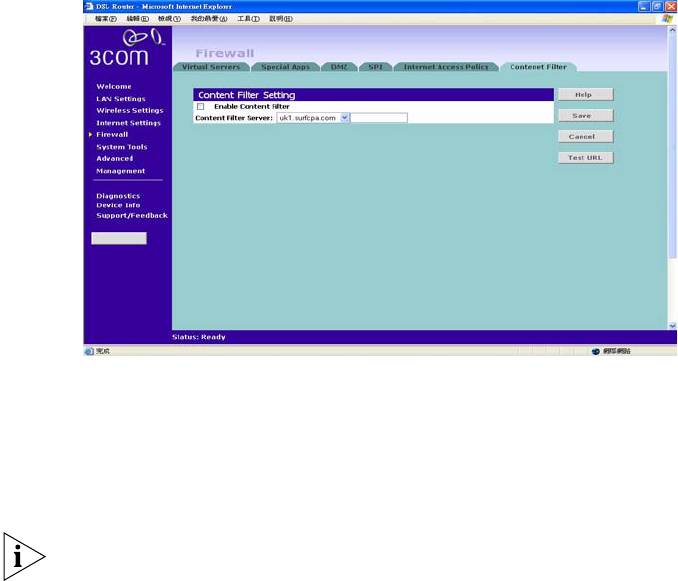Click the Help button
The height and width of the screenshot is (581, 678).
(x=586, y=95)
